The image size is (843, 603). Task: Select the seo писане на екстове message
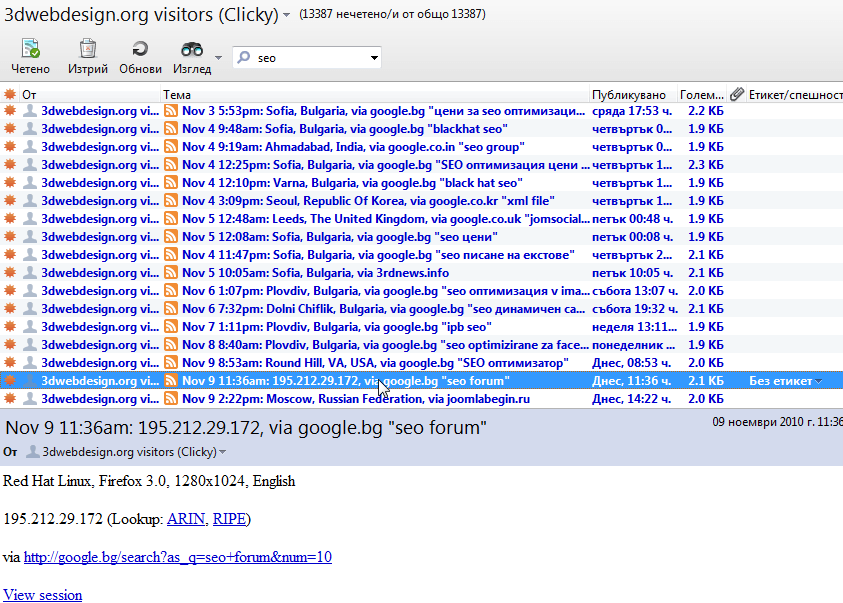422,255
